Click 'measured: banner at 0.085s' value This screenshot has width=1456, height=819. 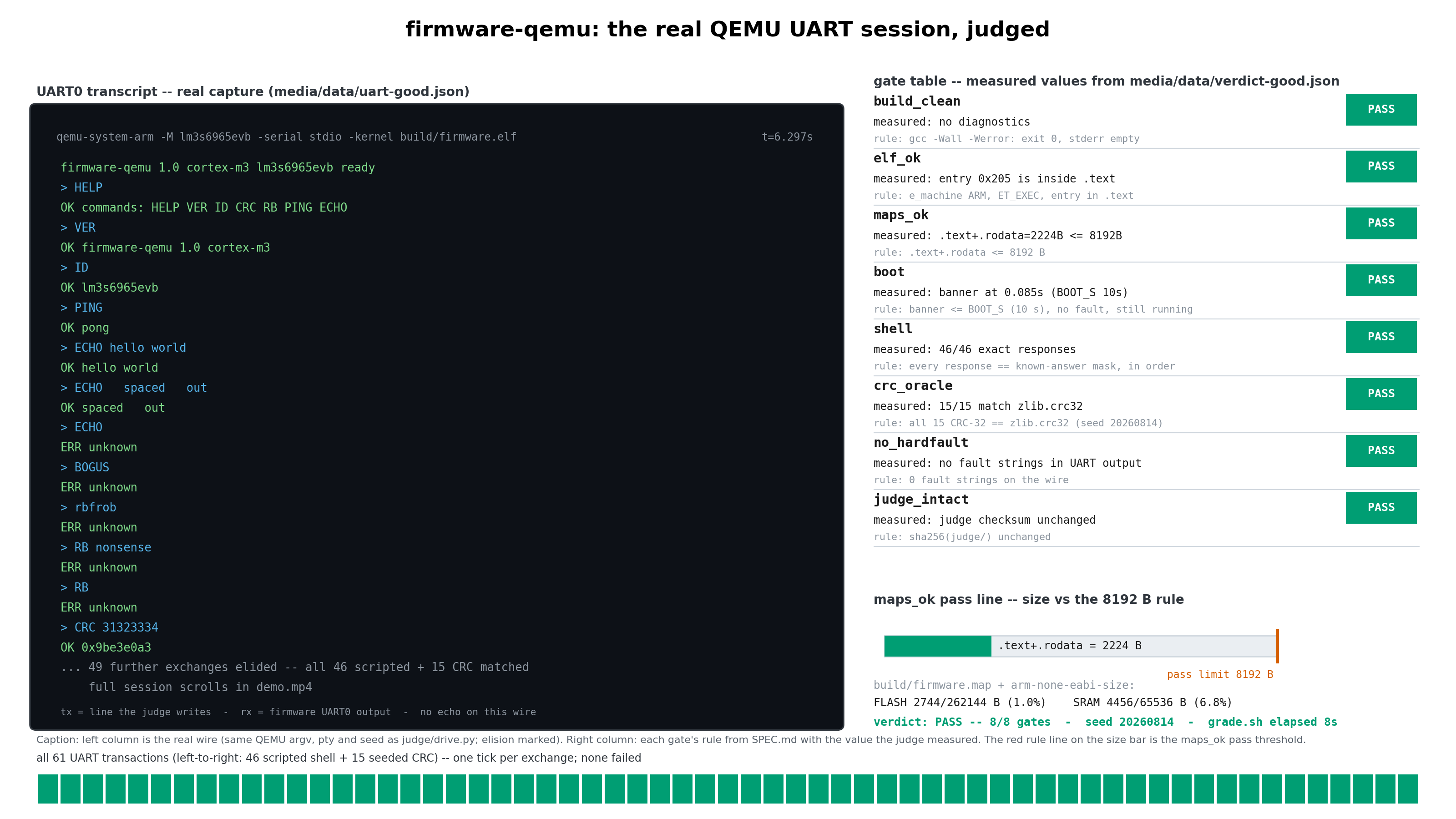pyautogui.click(x=1001, y=292)
